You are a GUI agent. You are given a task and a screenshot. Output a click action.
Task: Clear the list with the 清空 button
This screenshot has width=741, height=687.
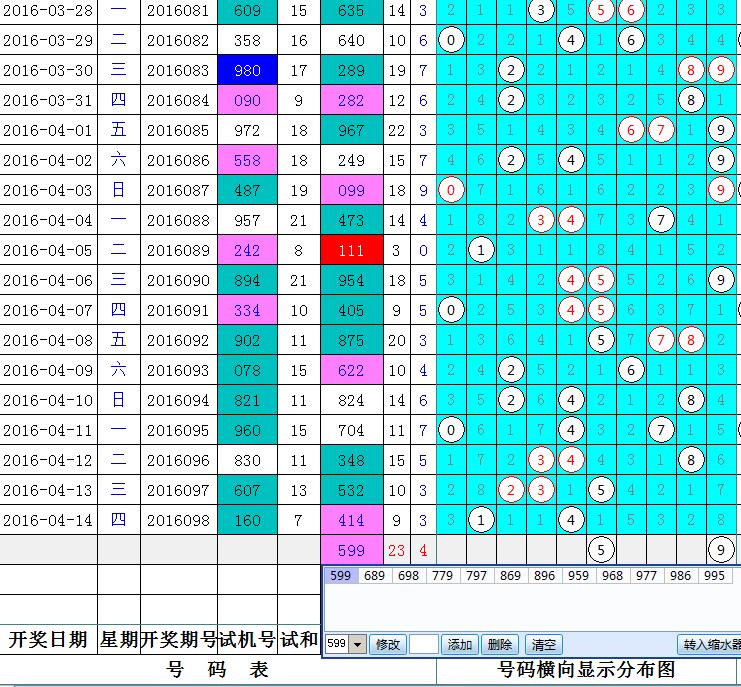click(543, 645)
